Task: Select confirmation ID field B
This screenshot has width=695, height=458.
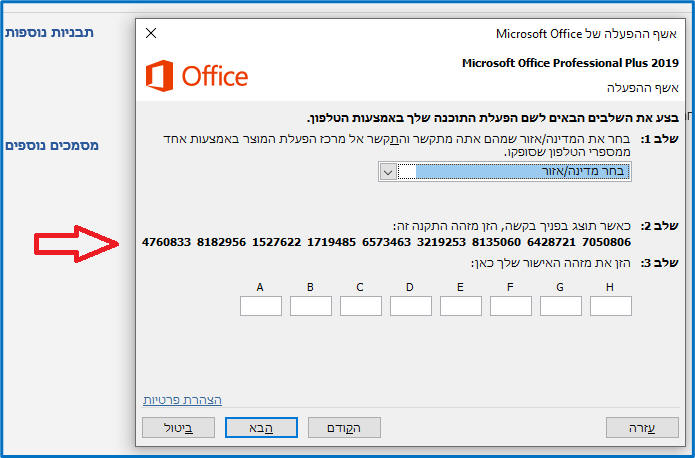Action: [x=311, y=306]
